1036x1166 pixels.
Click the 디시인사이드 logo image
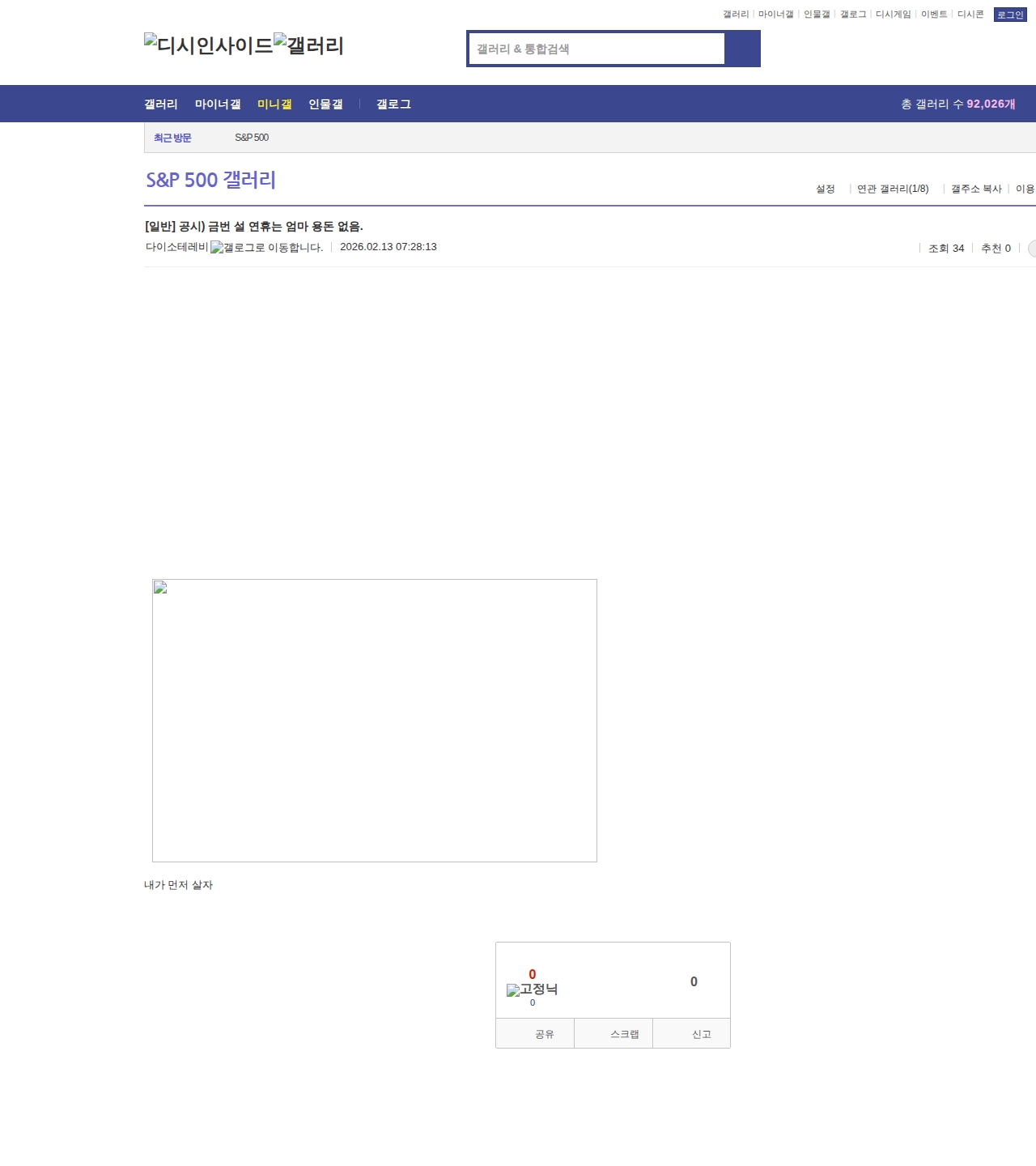(x=208, y=45)
